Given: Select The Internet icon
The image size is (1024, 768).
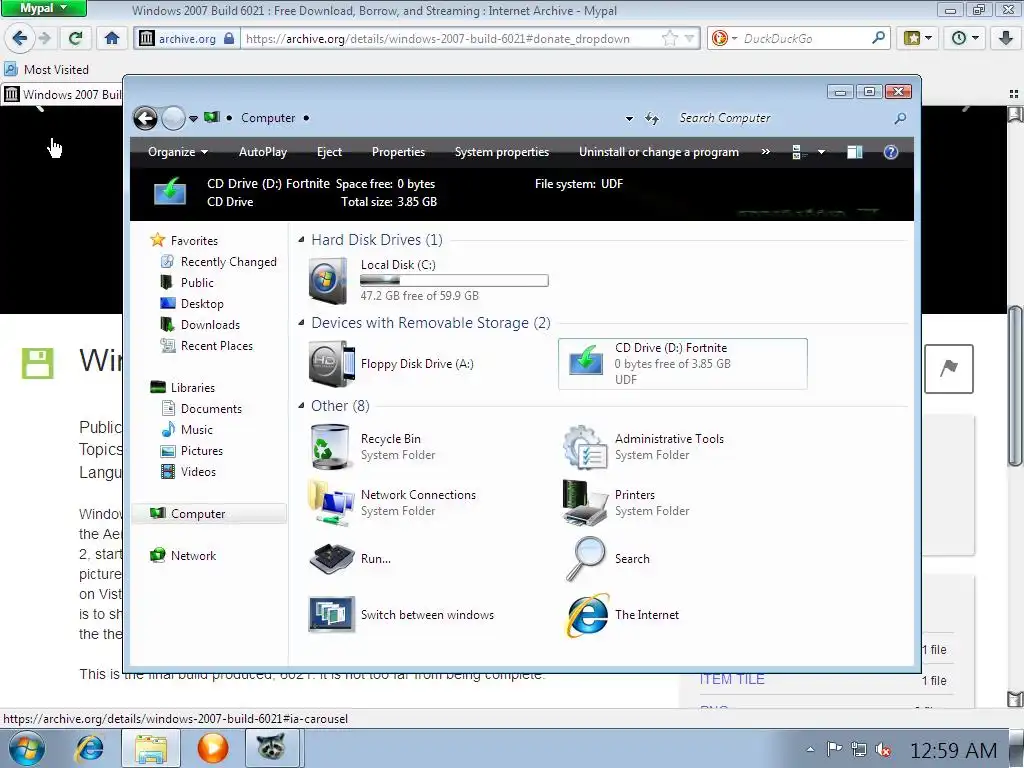Looking at the screenshot, I should 586,615.
